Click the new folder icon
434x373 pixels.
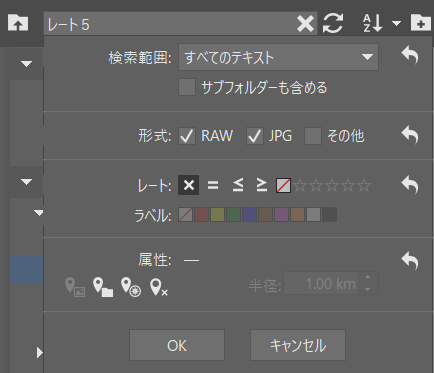tap(421, 23)
